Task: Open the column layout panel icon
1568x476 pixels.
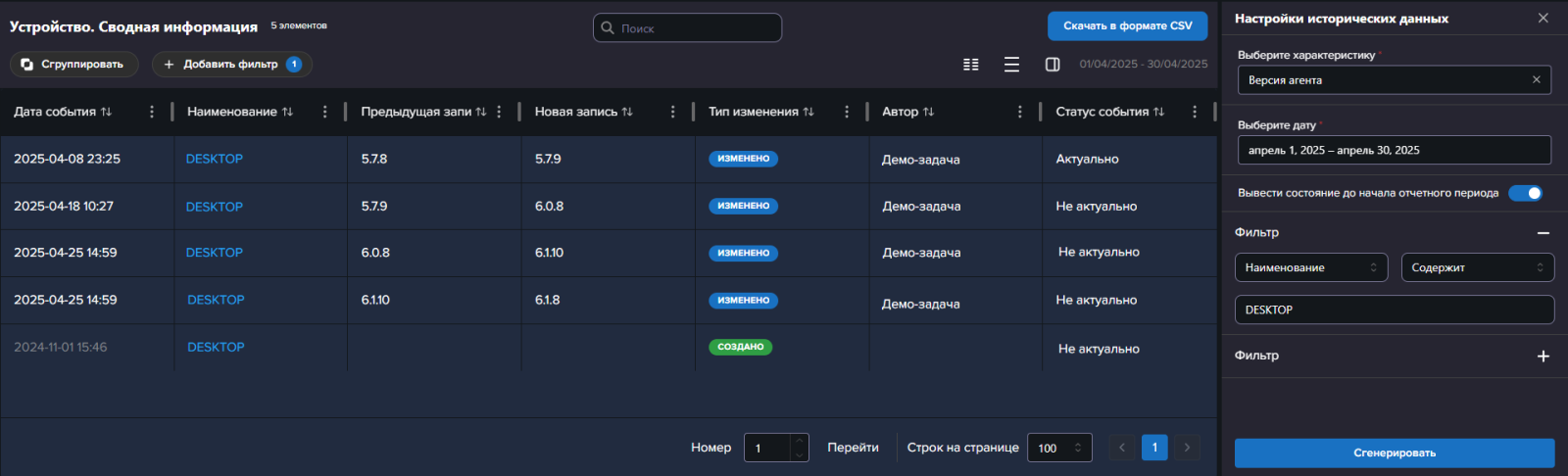Action: 1053,65
